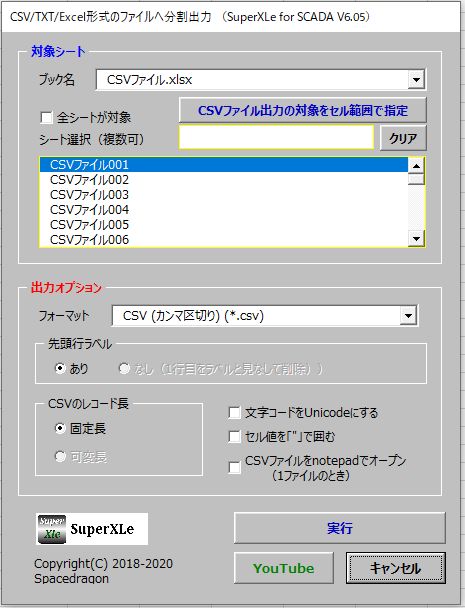Viewport: 465px width, 608px height.
Task: Select CSVファイル004 in the sheet list
Action: [224, 210]
